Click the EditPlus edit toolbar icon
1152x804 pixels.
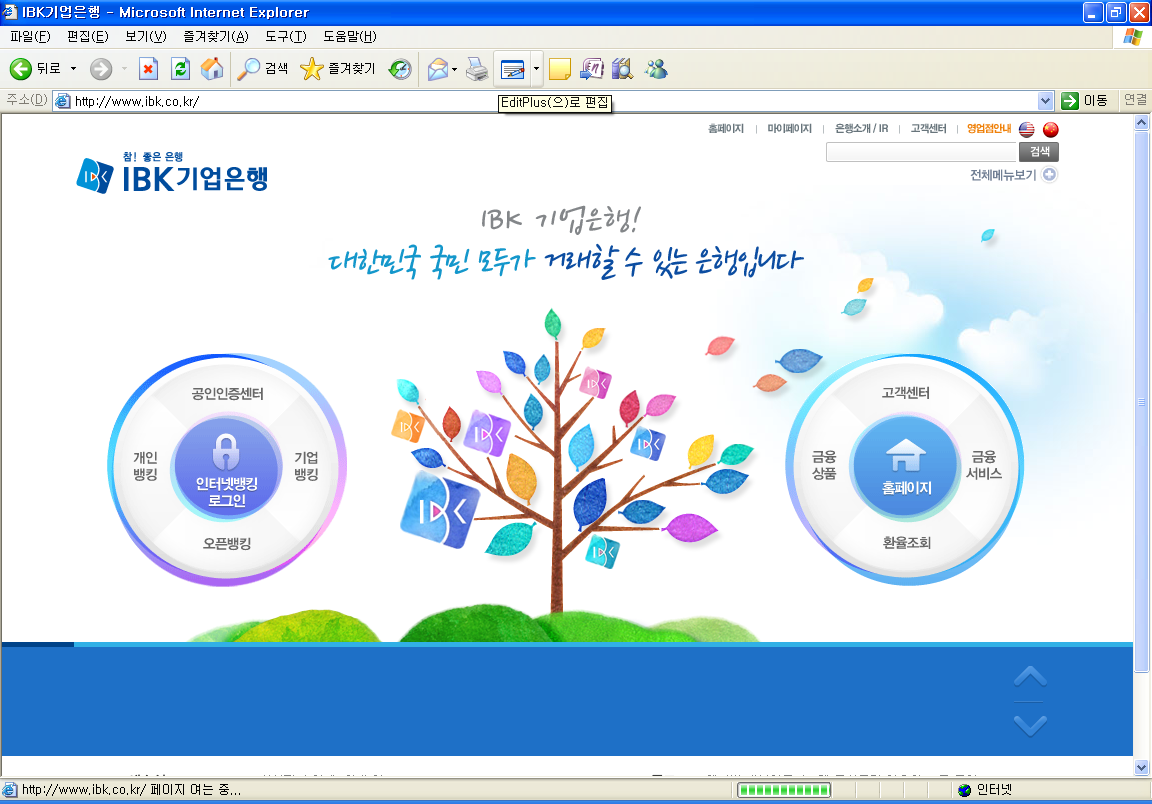(512, 69)
